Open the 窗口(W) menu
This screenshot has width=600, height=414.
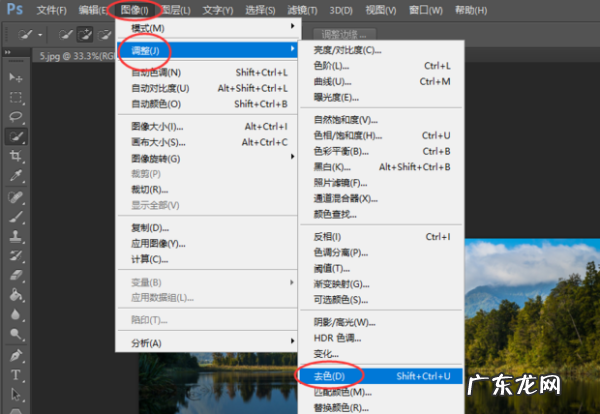coord(426,10)
